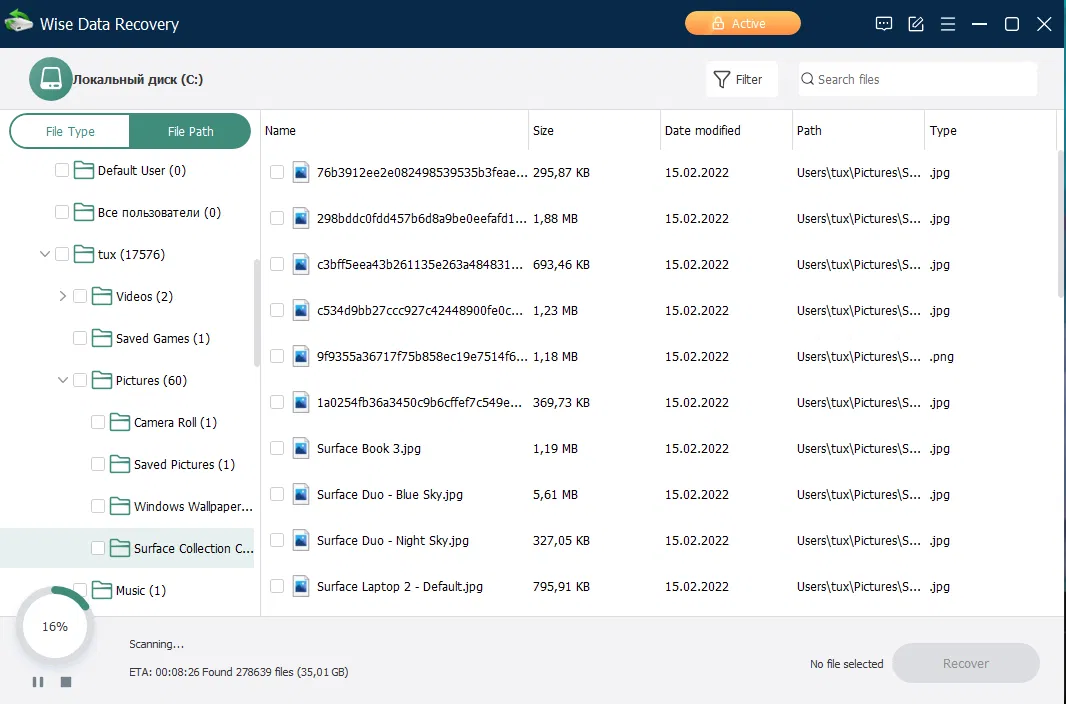
Task: Expand the Videos folder tree node
Action: [x=63, y=296]
